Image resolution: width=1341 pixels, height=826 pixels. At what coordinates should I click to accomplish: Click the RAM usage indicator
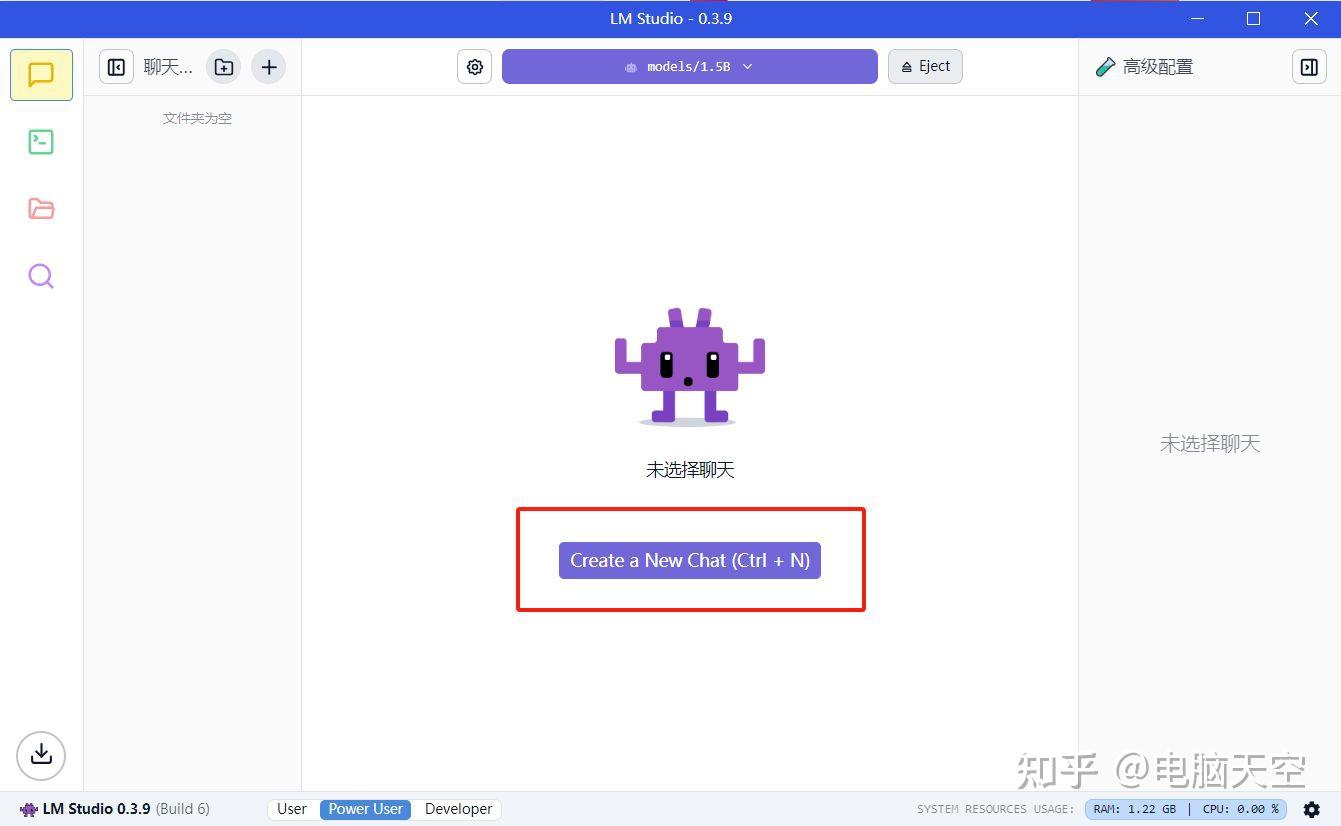point(1134,809)
